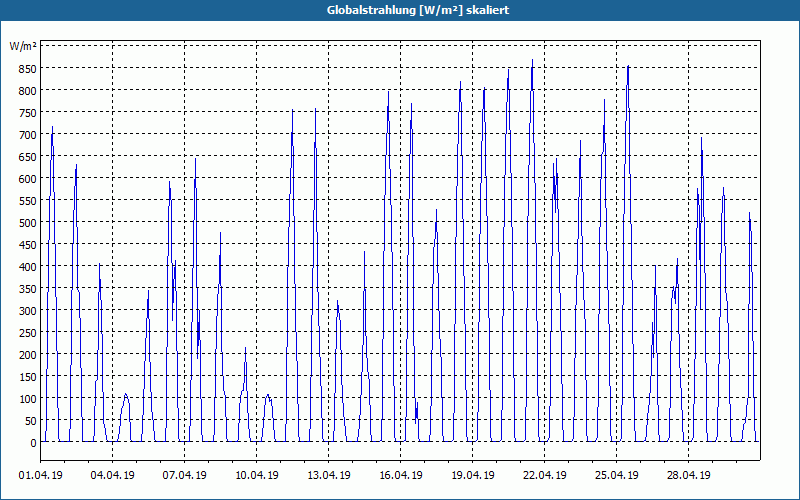Select the 200 tick label on the y-axis
This screenshot has width=800, height=500.
[28, 355]
